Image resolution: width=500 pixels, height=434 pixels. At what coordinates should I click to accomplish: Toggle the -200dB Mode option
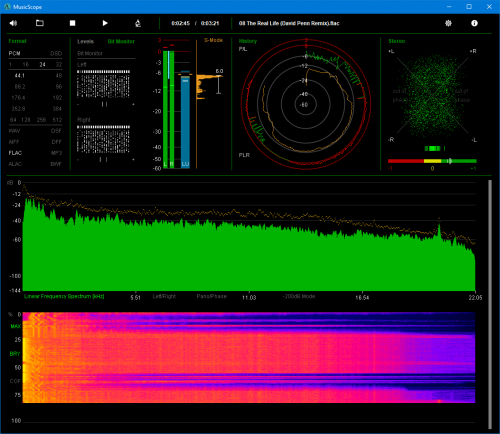pos(299,296)
